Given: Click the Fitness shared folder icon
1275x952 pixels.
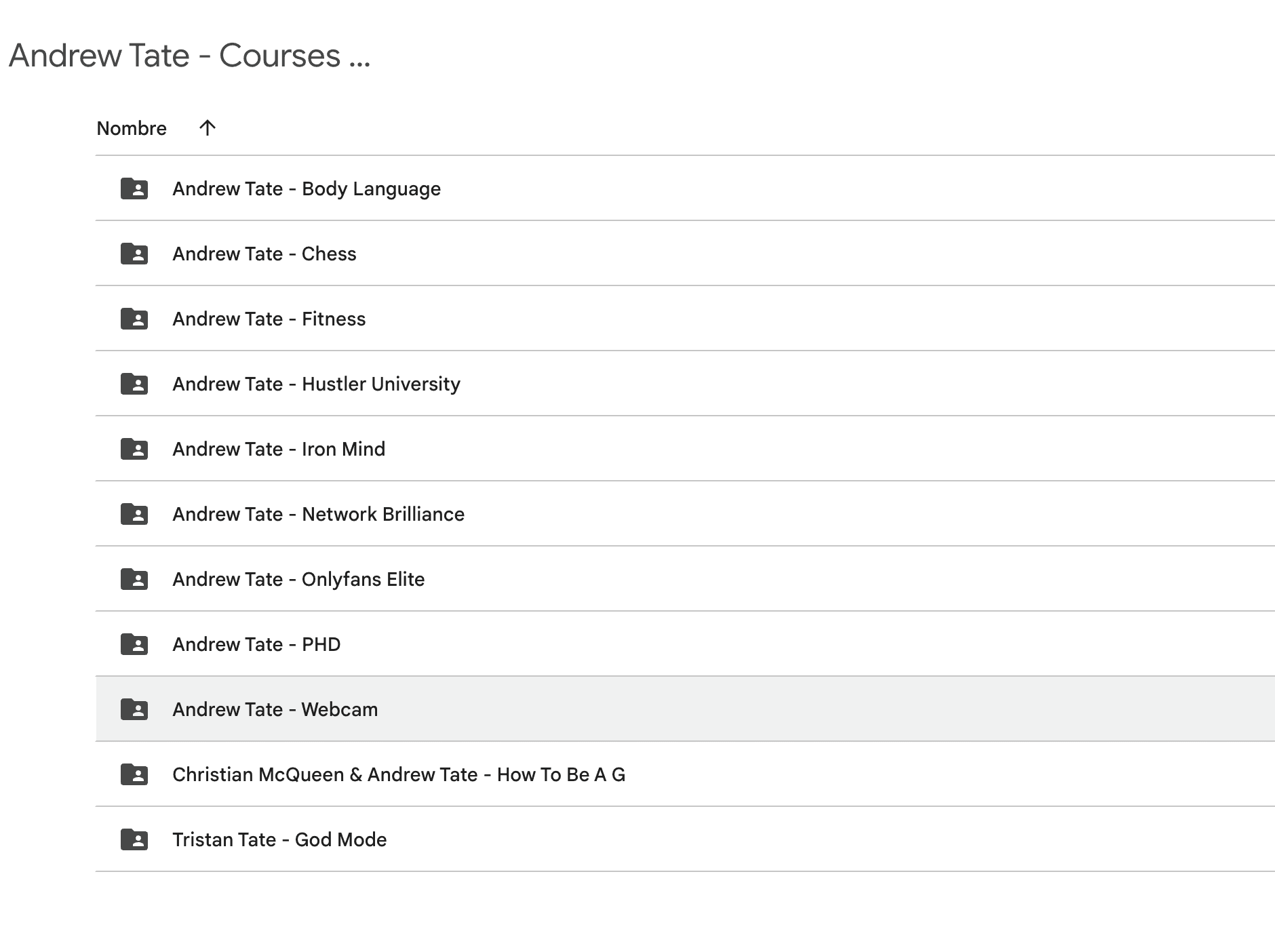Looking at the screenshot, I should click(x=134, y=319).
